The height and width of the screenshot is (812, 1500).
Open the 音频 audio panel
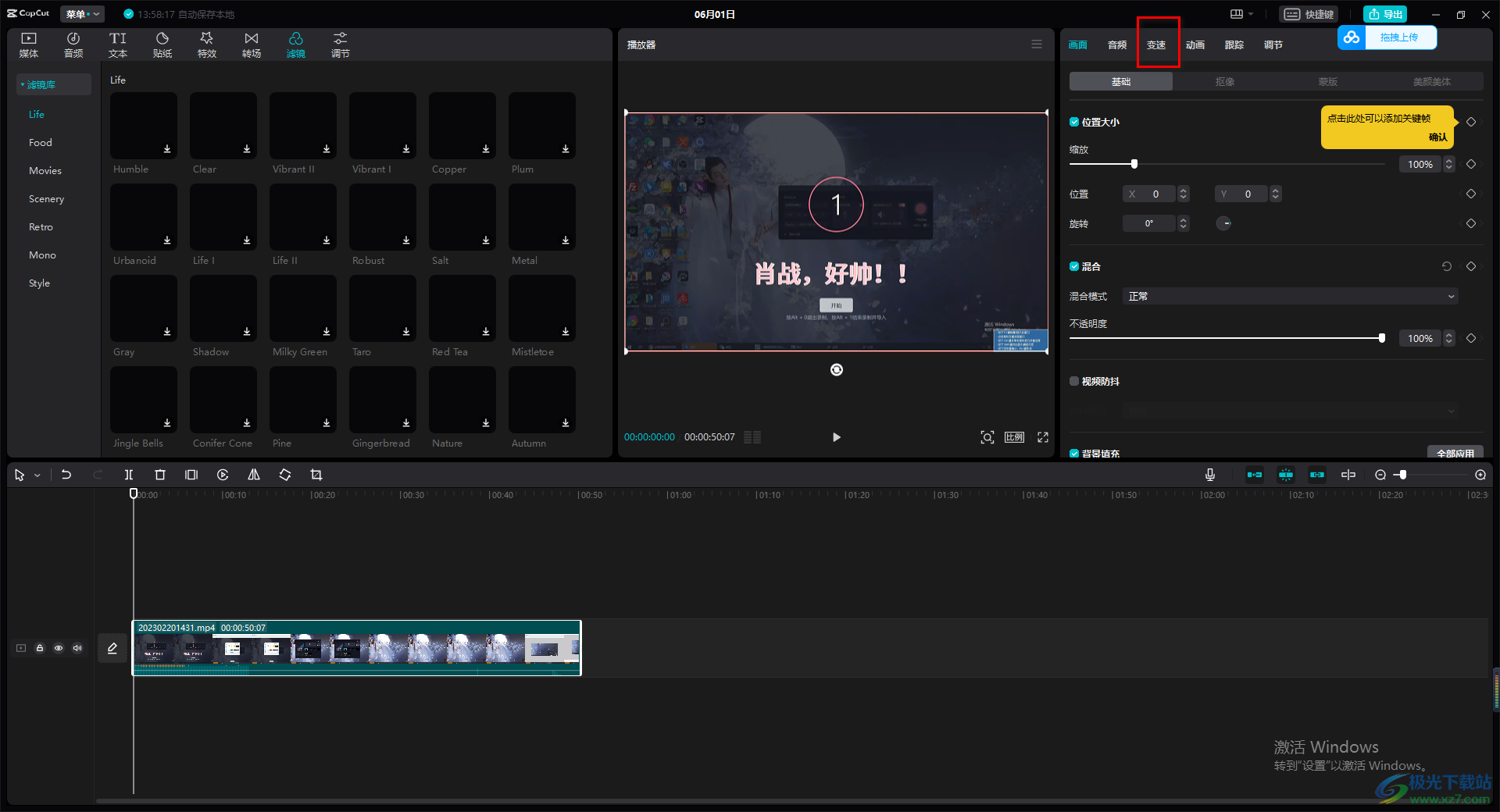pyautogui.click(x=73, y=45)
